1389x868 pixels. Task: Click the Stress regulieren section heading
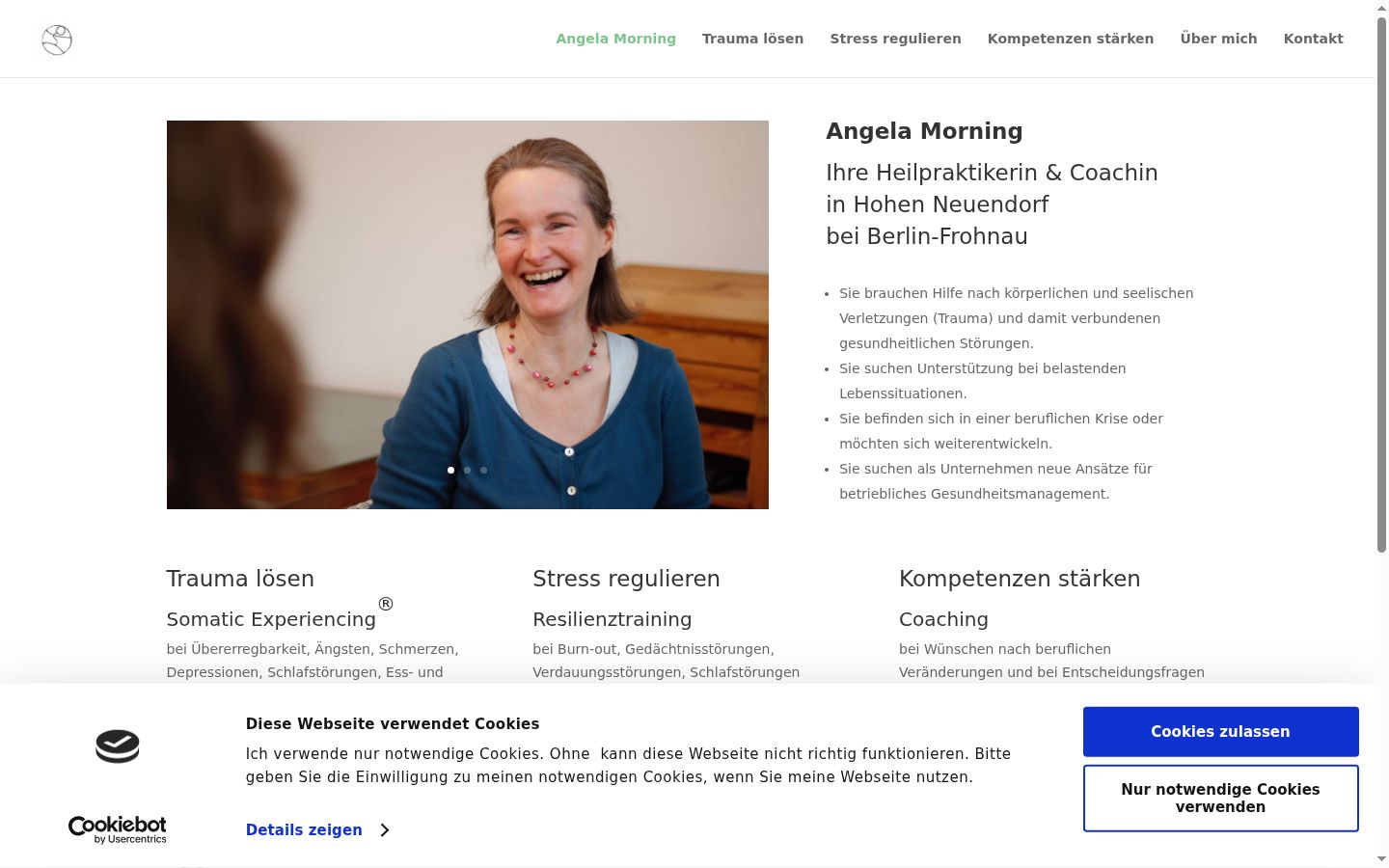coord(626,579)
